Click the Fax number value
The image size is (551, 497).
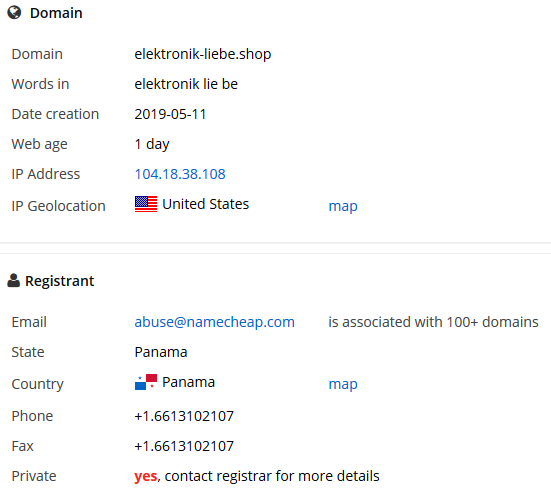point(184,446)
